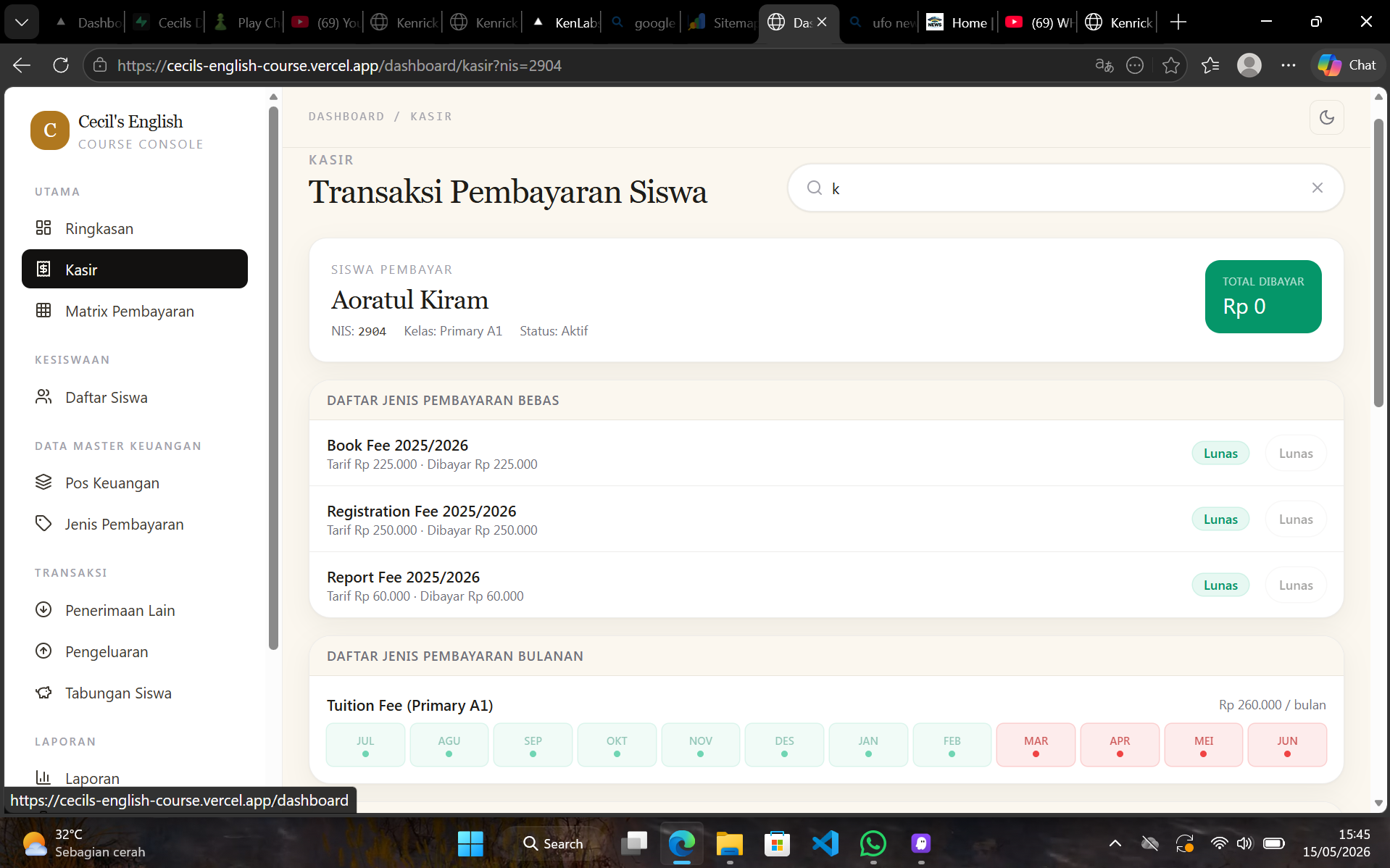1390x868 pixels.
Task: Open Tabungan Siswa page
Action: click(x=135, y=693)
